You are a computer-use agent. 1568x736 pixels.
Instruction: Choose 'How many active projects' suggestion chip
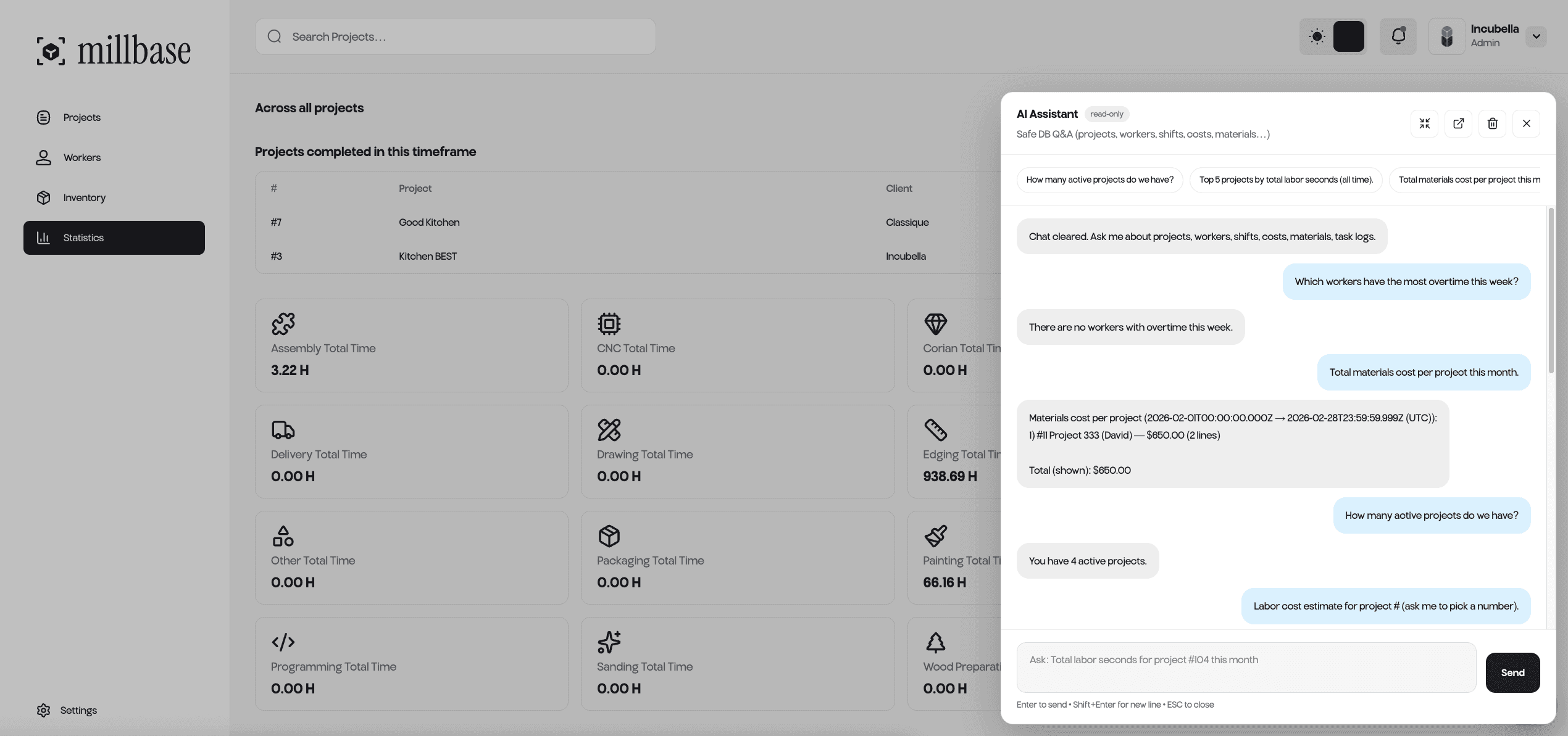point(1099,180)
